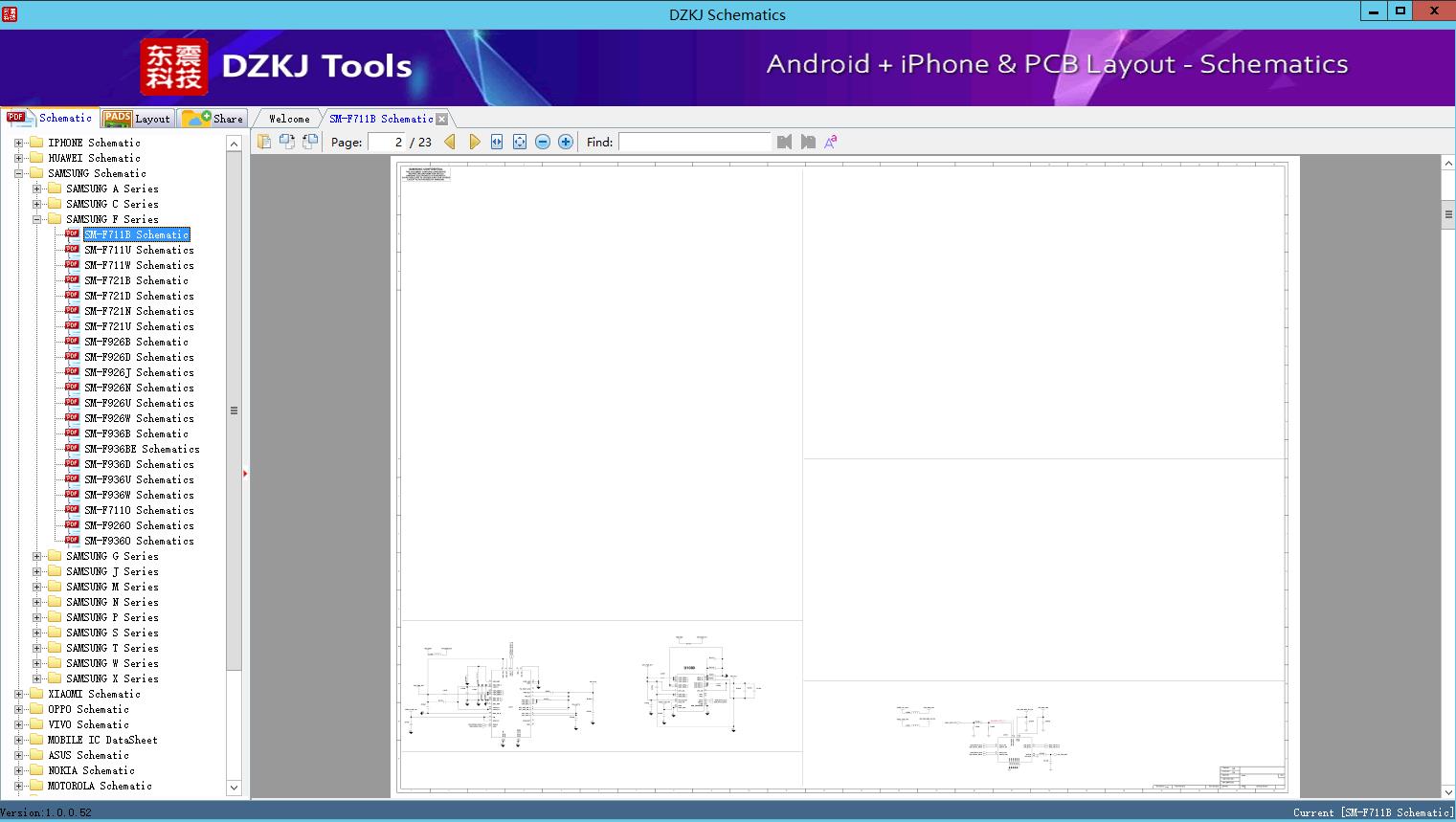Click folder icon of SAMSUNG J Series
The height and width of the screenshot is (822, 1456).
coord(55,571)
